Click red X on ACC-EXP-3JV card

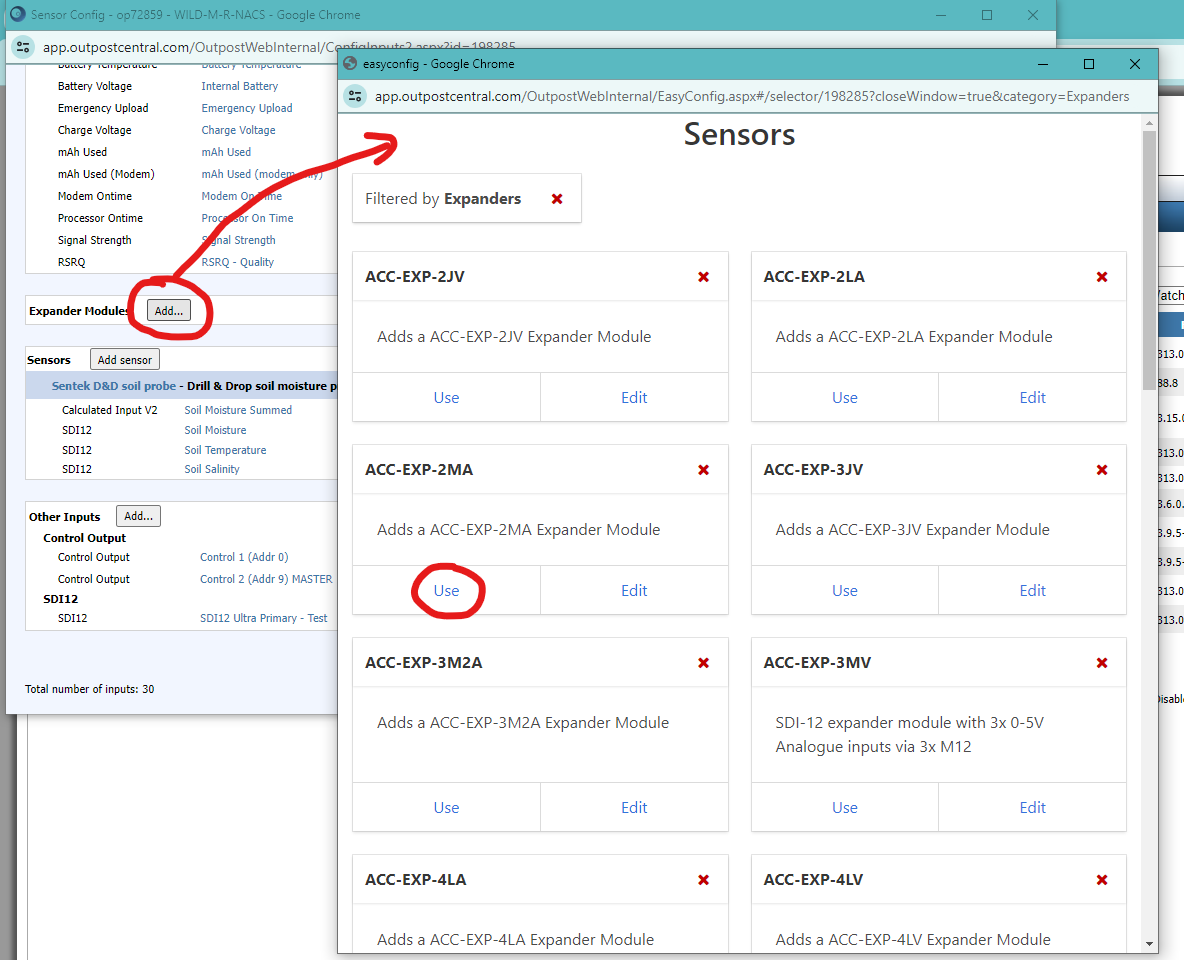tap(1102, 470)
